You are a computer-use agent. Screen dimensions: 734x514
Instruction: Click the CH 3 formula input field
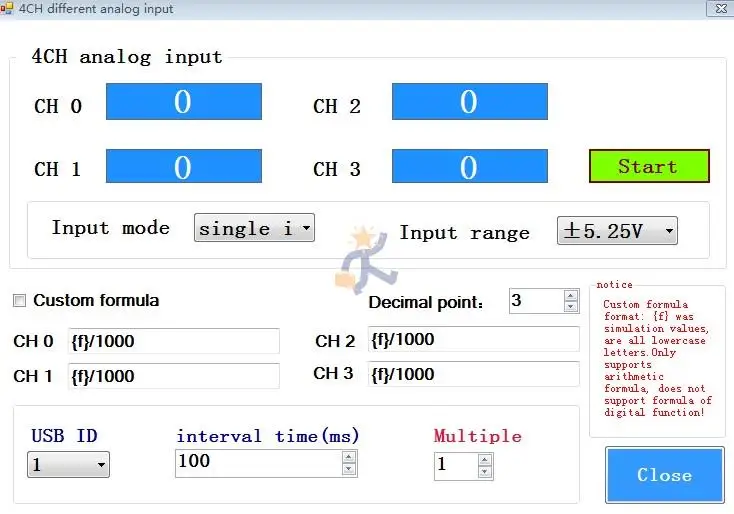473,374
